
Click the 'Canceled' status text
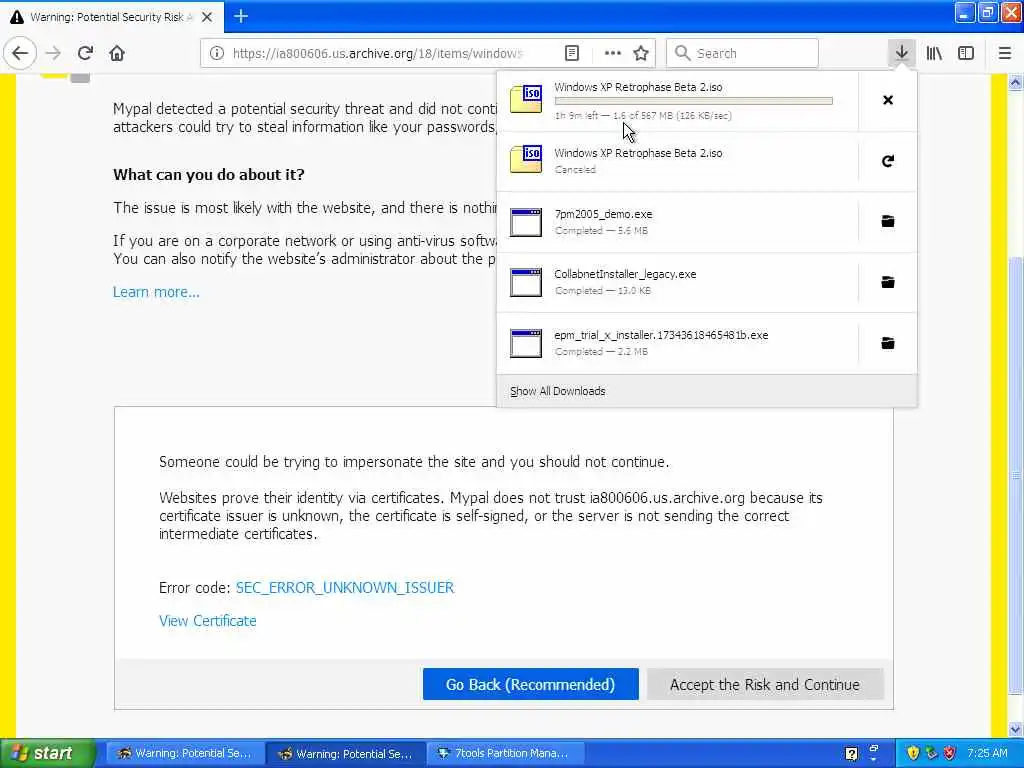(575, 169)
